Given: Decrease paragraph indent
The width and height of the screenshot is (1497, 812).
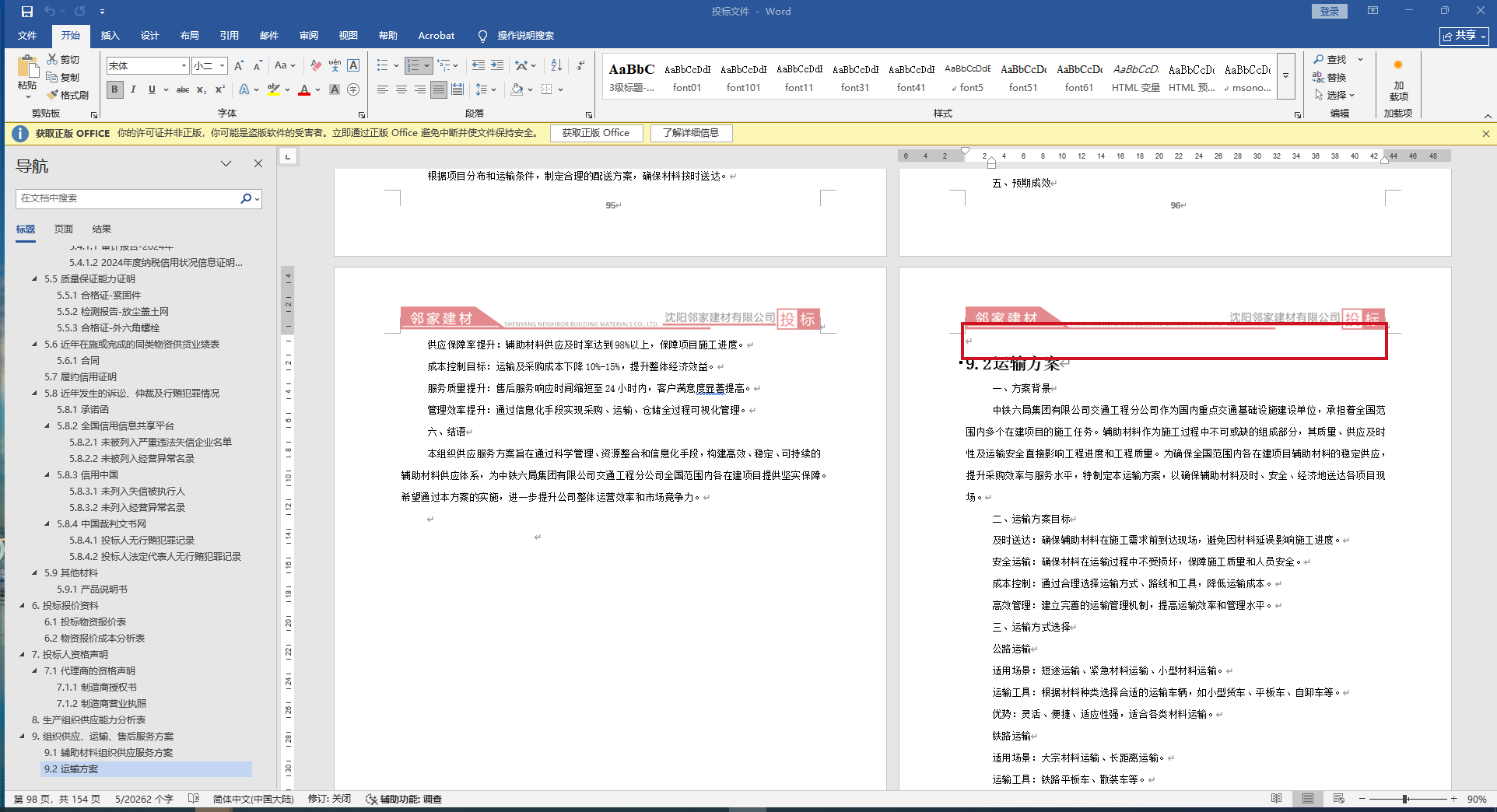Looking at the screenshot, I should point(478,66).
